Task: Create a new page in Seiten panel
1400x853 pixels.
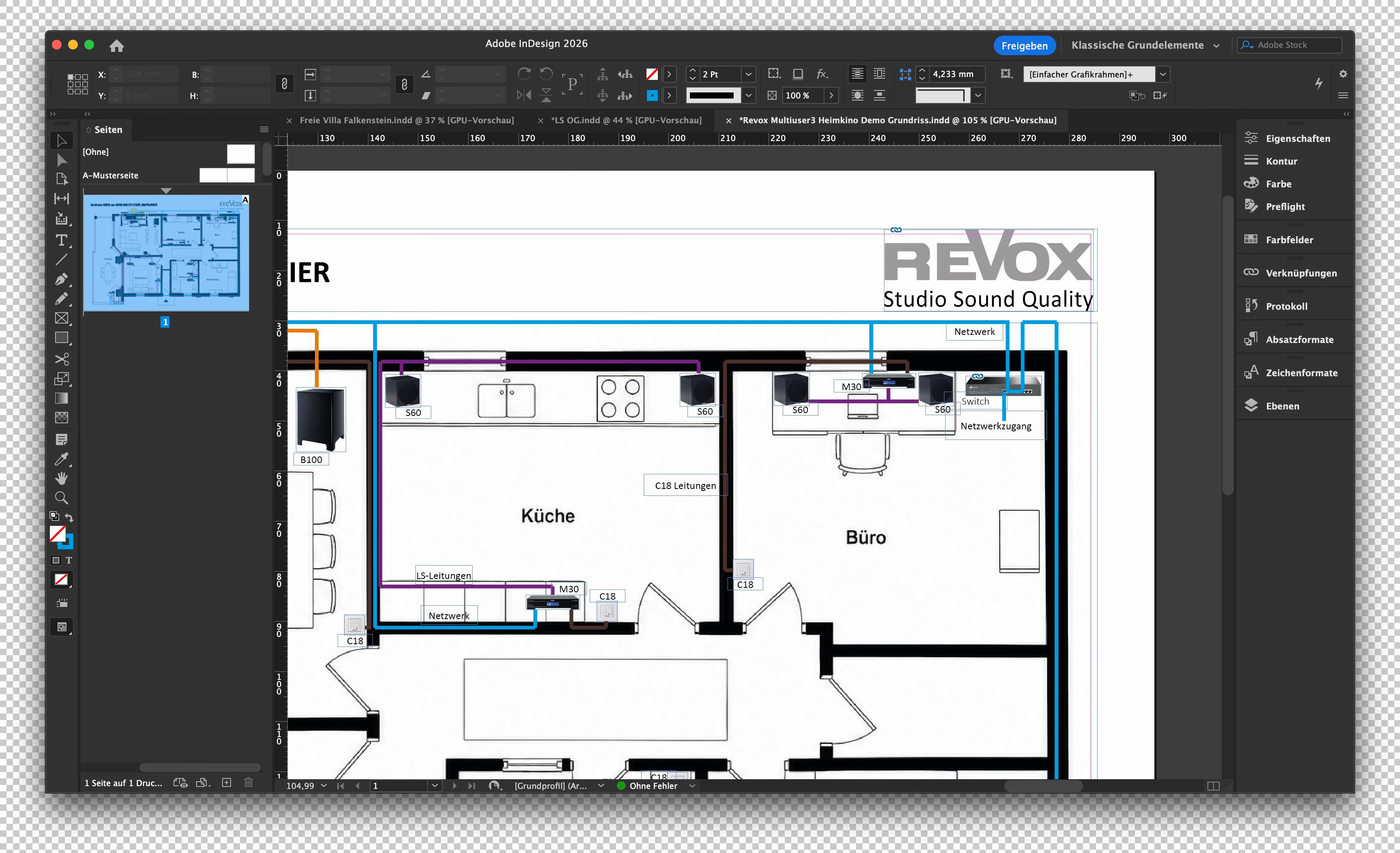Action: 226,782
